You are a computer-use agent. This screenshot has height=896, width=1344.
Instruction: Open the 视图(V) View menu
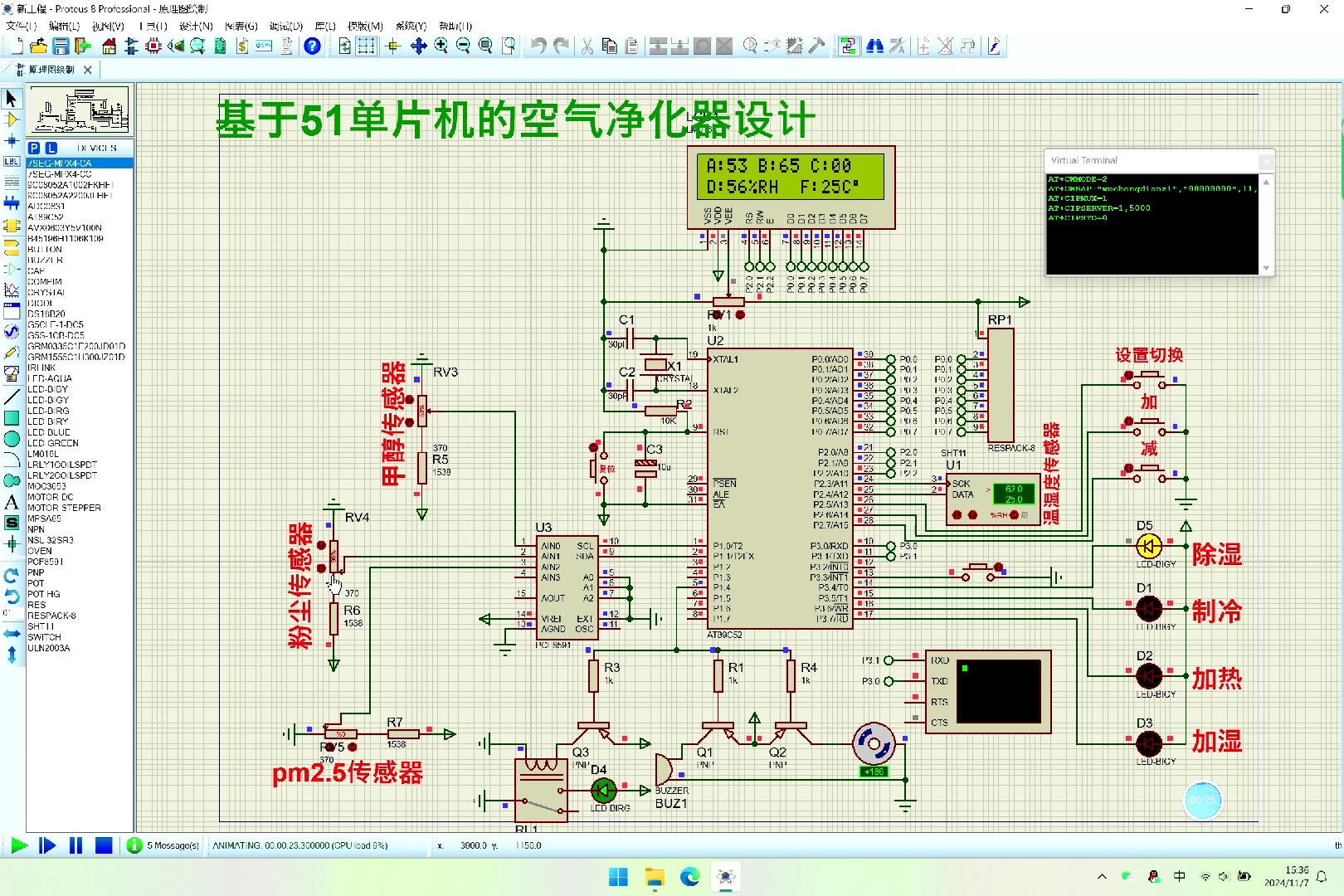(108, 26)
